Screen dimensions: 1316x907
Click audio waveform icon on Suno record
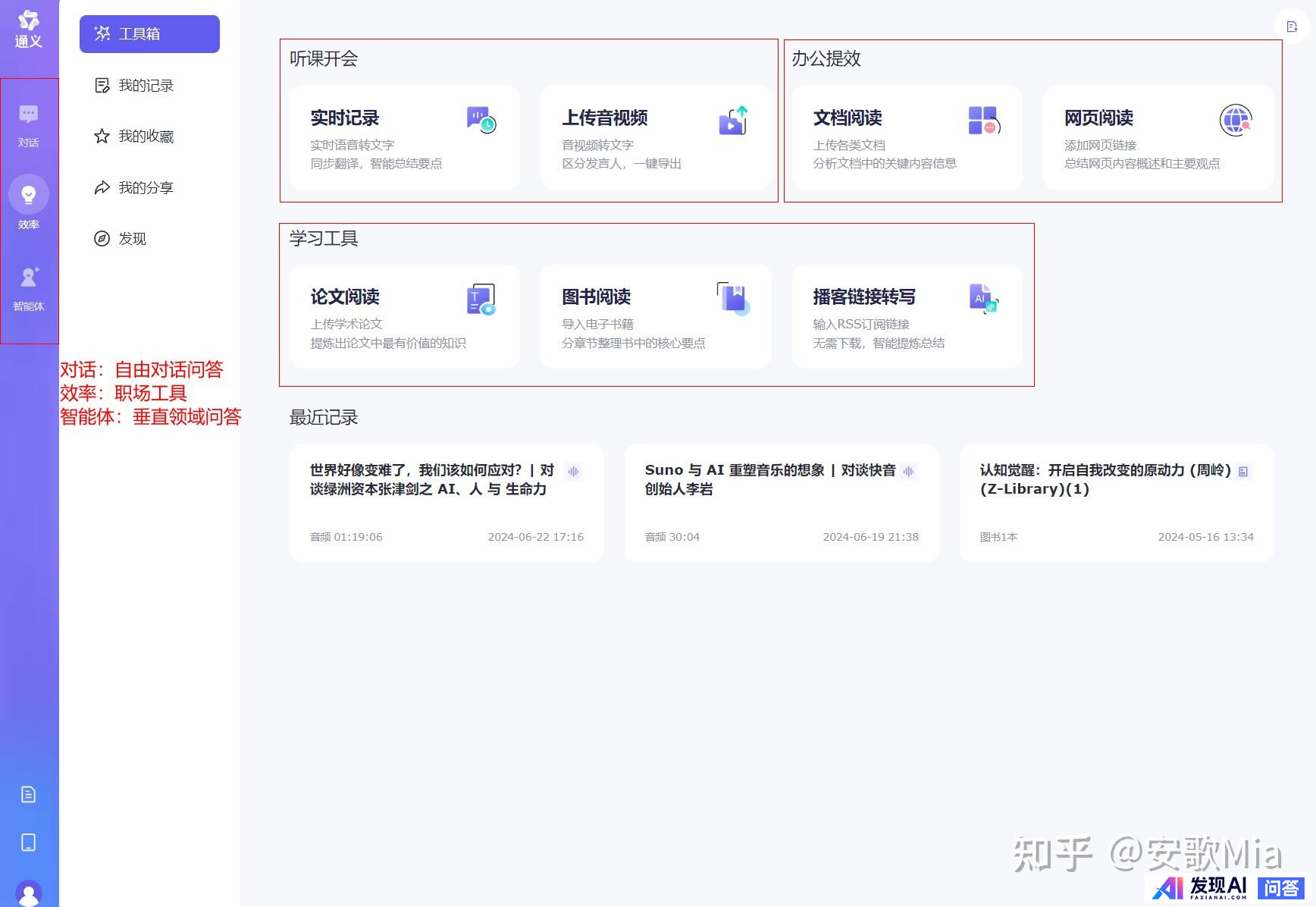[909, 472]
